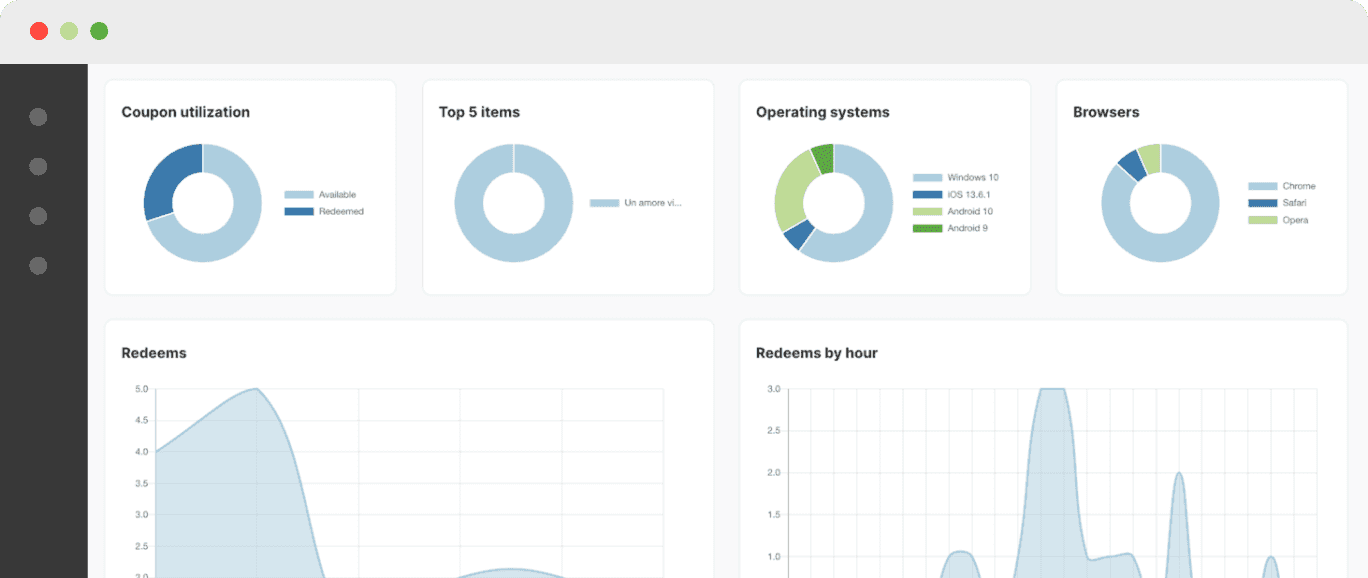Click the 1.0 axis label in Redeems by hour

(774, 557)
